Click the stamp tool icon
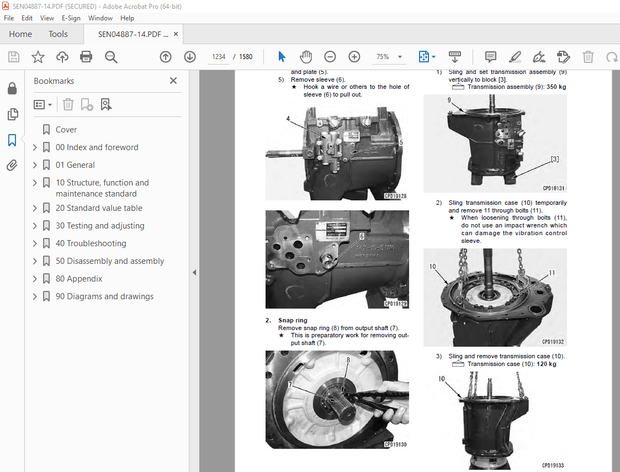Screen dimensions: 620x472 [563, 57]
